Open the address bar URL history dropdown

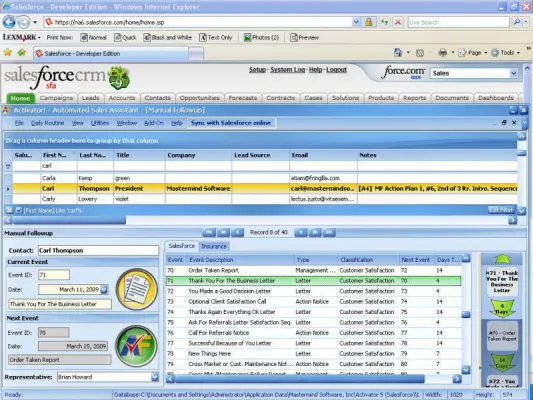356,22
